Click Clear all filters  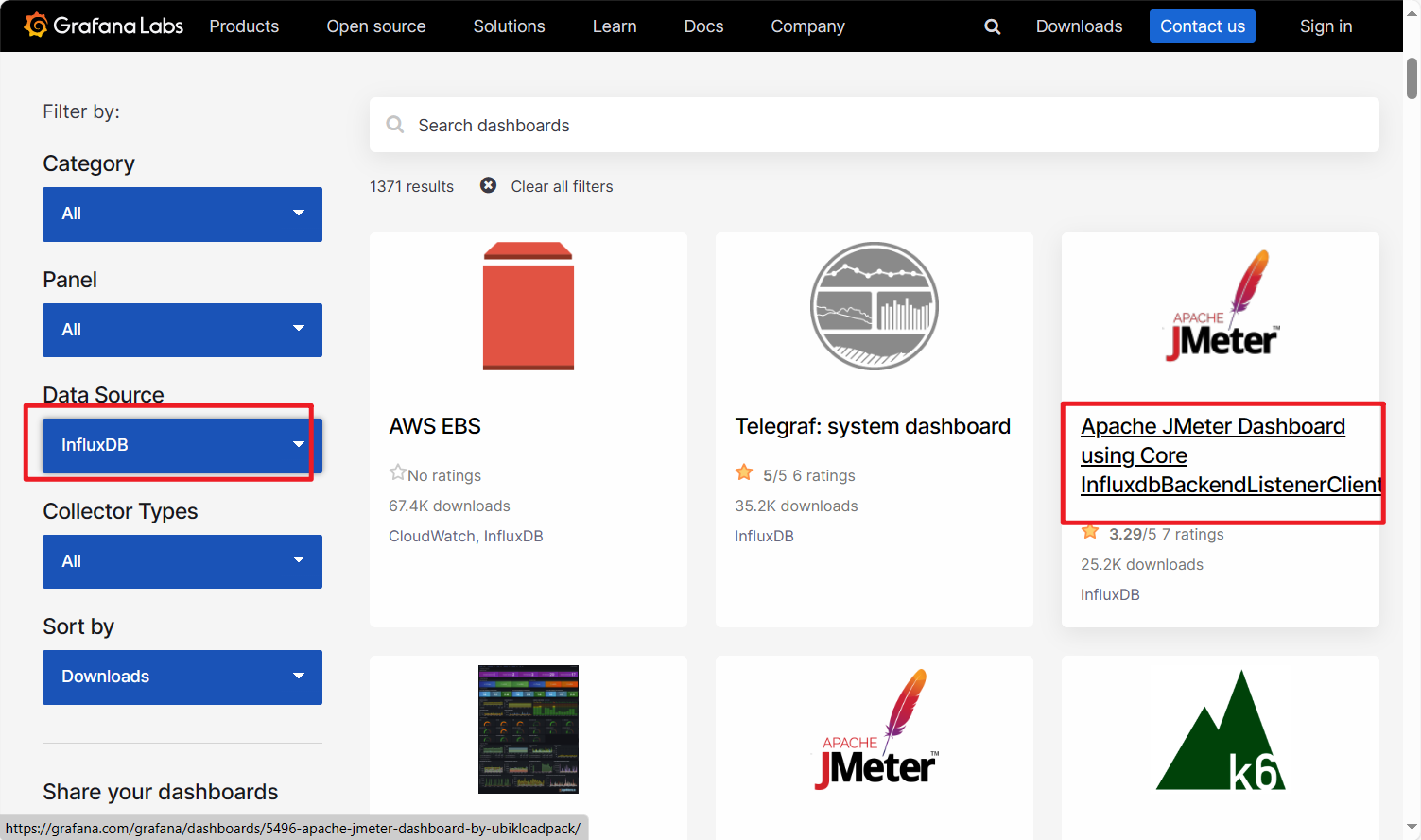click(x=562, y=186)
